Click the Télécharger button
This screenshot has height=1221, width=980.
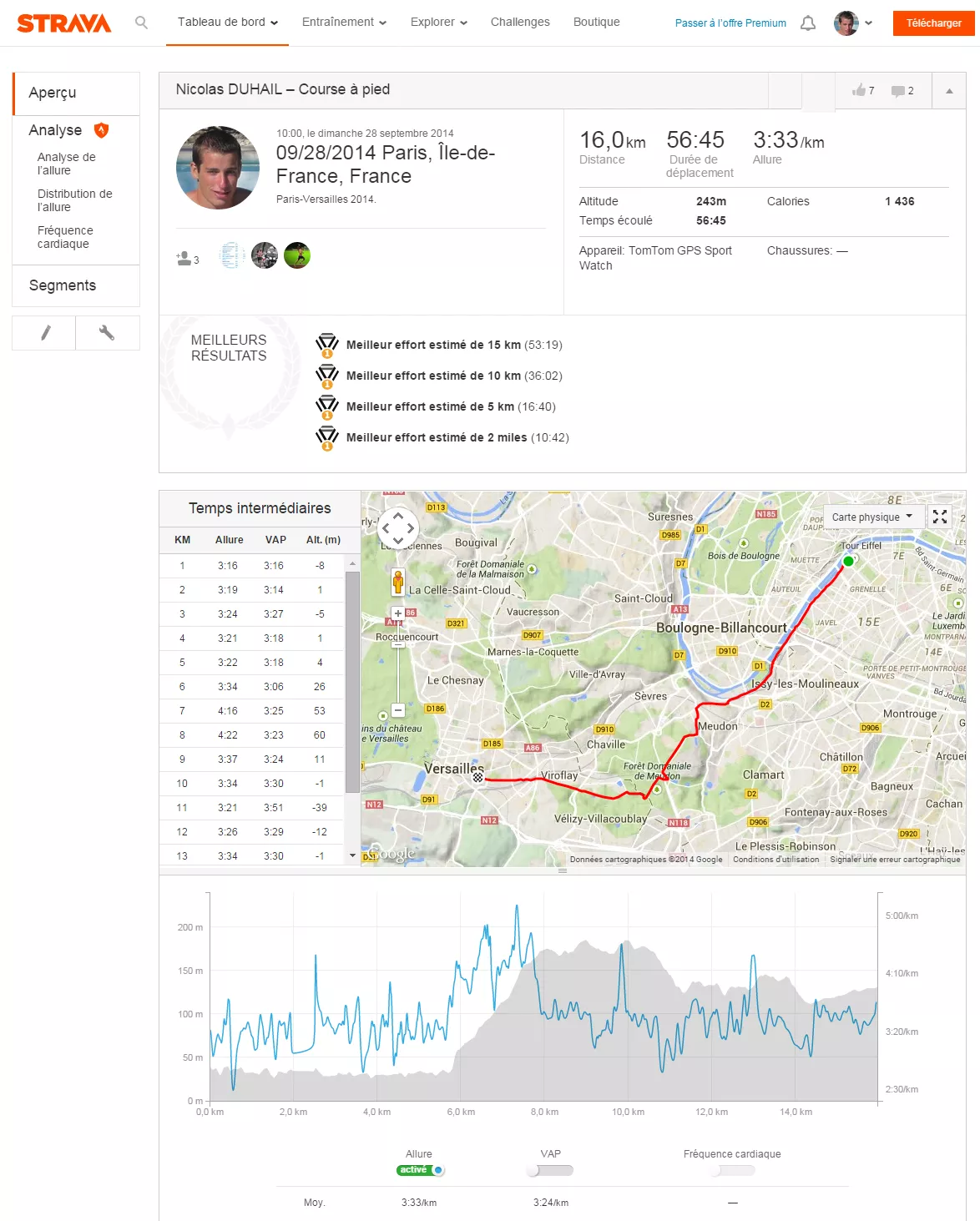point(933,23)
